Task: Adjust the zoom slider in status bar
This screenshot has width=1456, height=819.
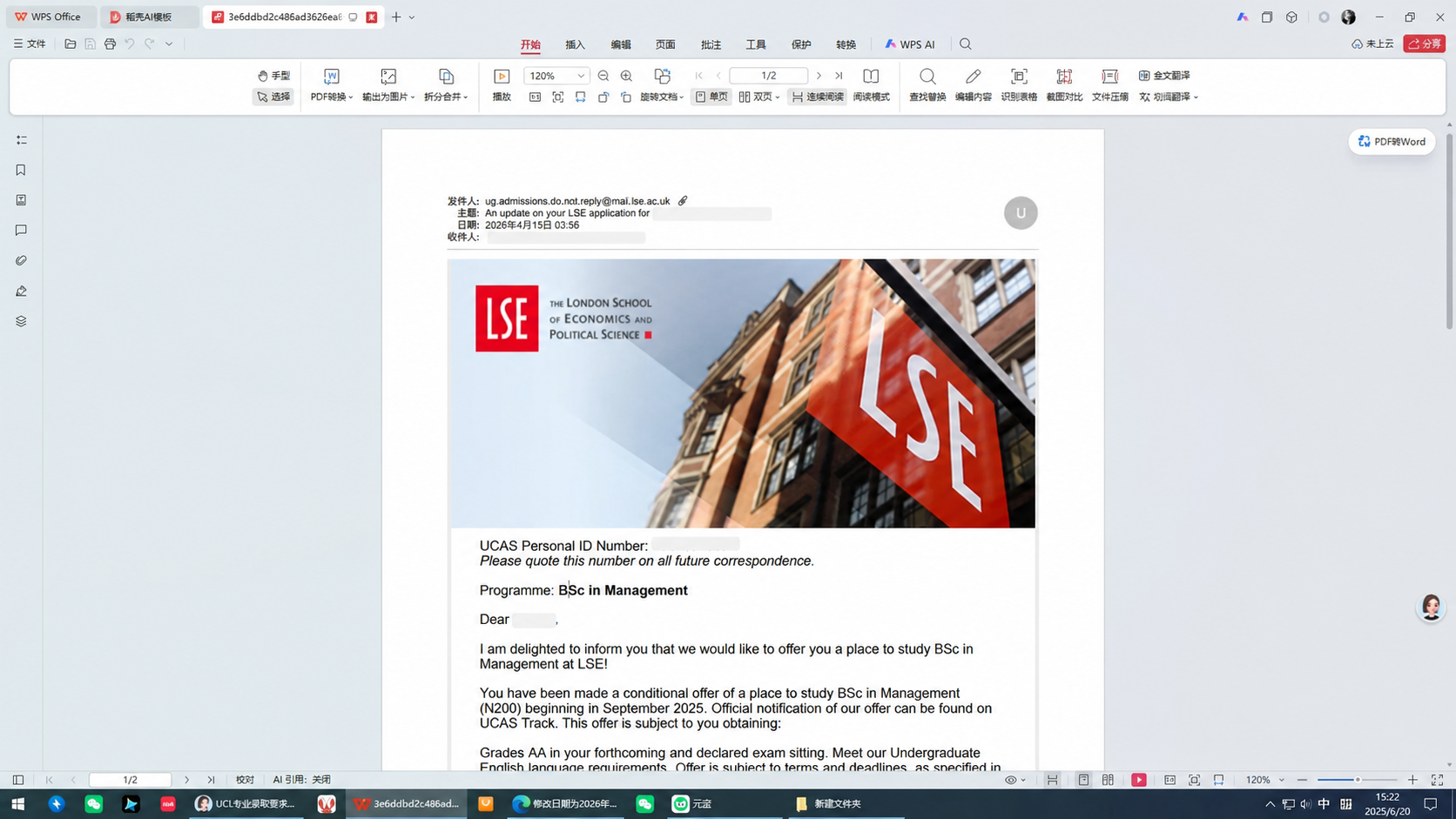Action: (x=1357, y=780)
